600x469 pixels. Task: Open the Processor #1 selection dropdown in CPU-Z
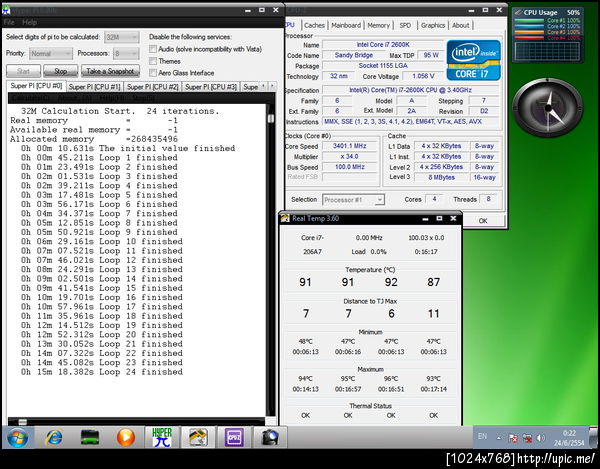coord(353,200)
